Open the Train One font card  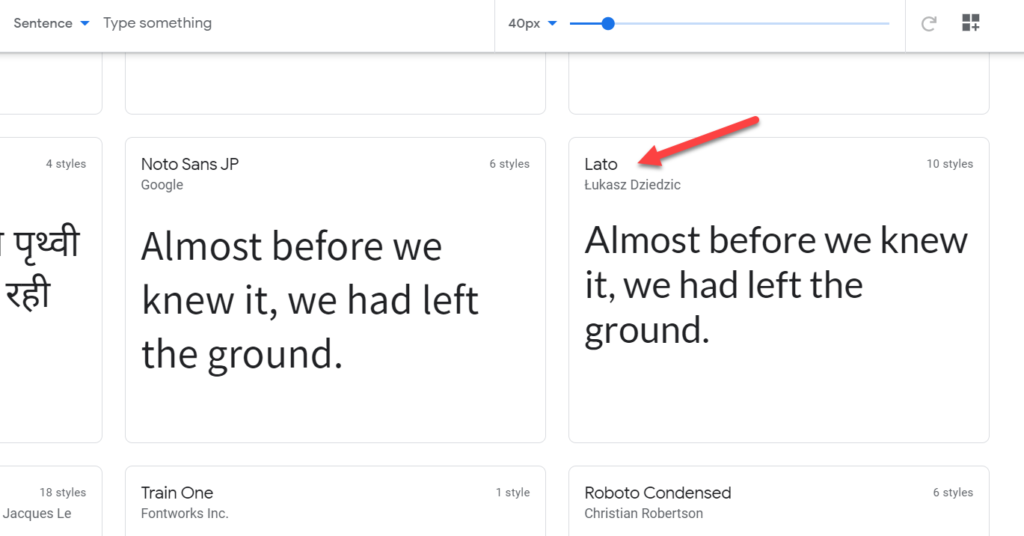pyautogui.click(x=335, y=501)
